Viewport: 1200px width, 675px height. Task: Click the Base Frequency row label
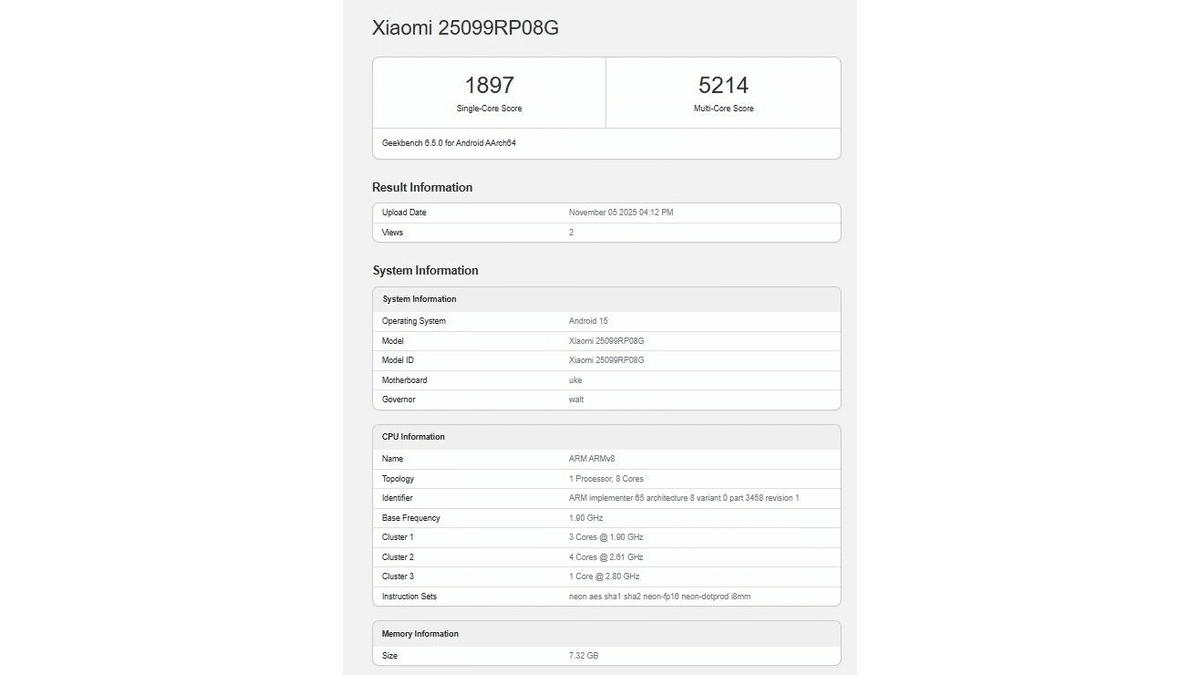tap(411, 518)
